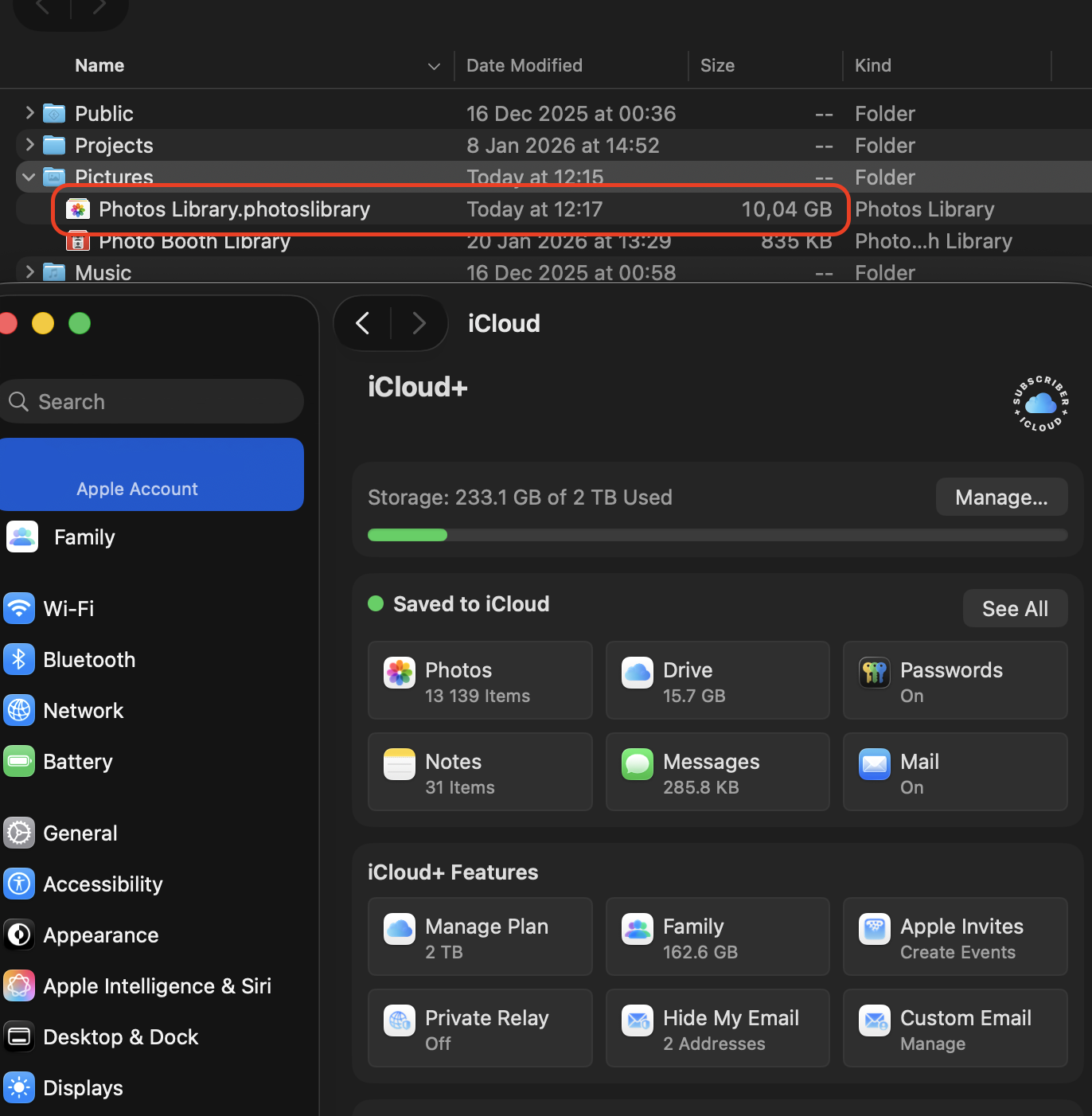Minimize System Settings with yellow button

point(43,323)
